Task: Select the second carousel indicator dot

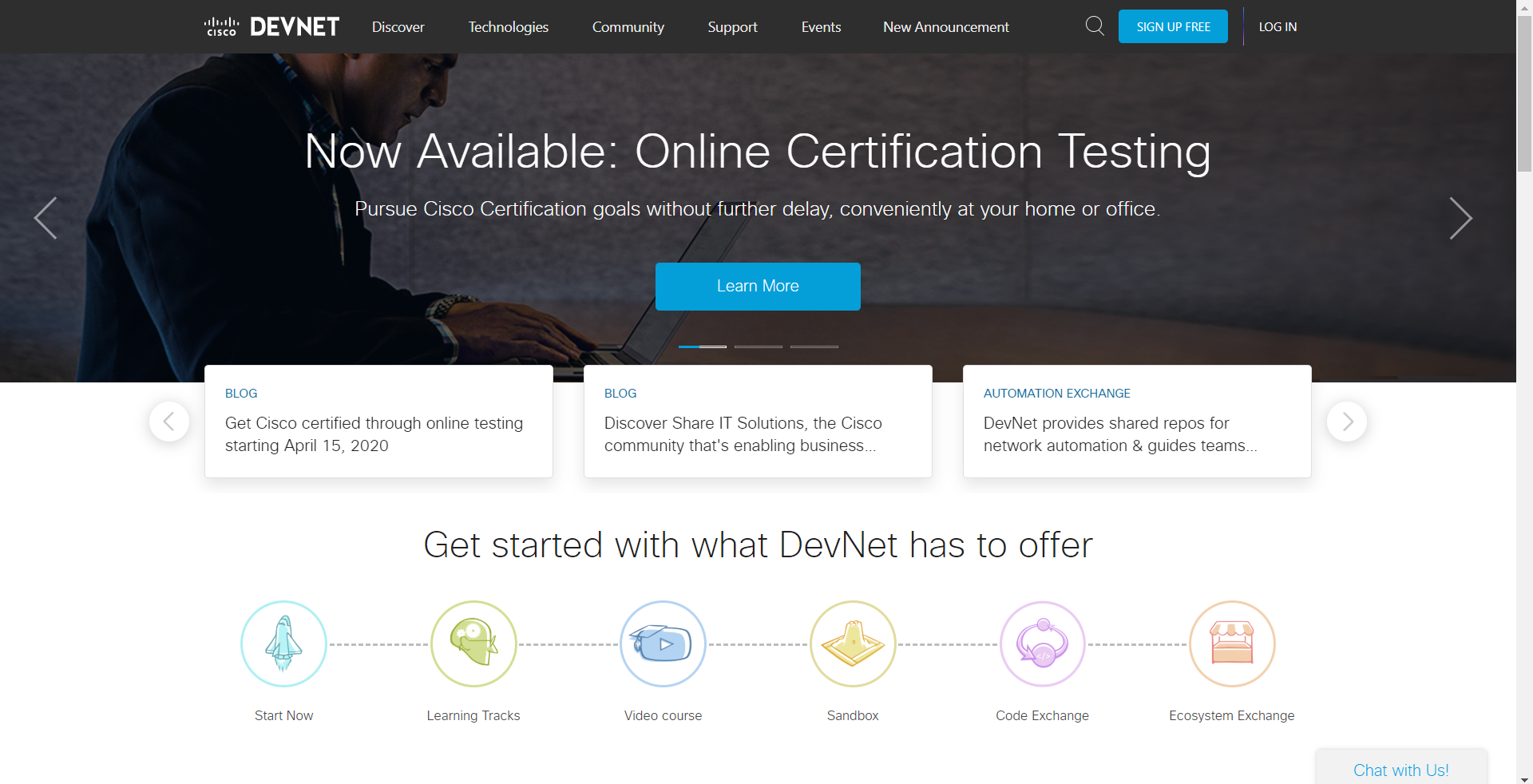Action: point(758,346)
